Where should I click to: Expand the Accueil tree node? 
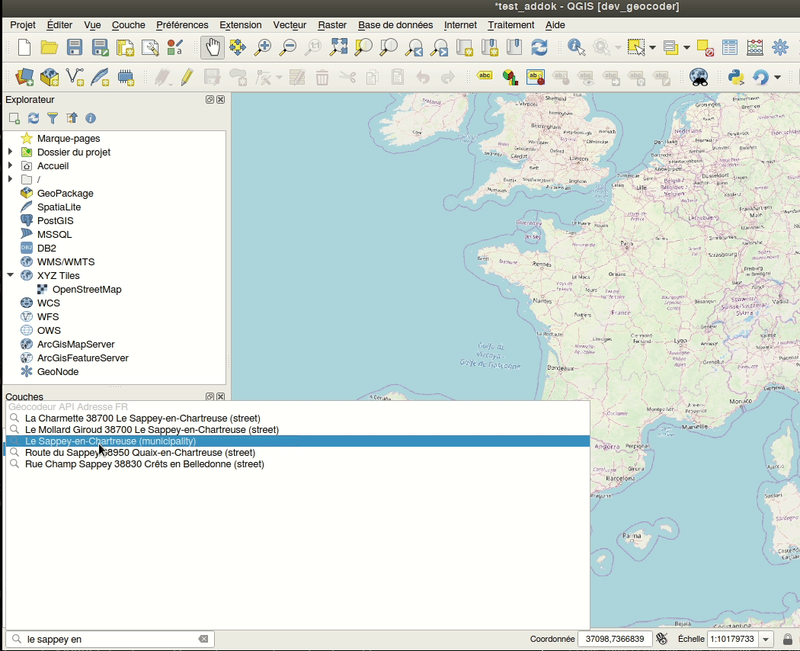pos(10,165)
